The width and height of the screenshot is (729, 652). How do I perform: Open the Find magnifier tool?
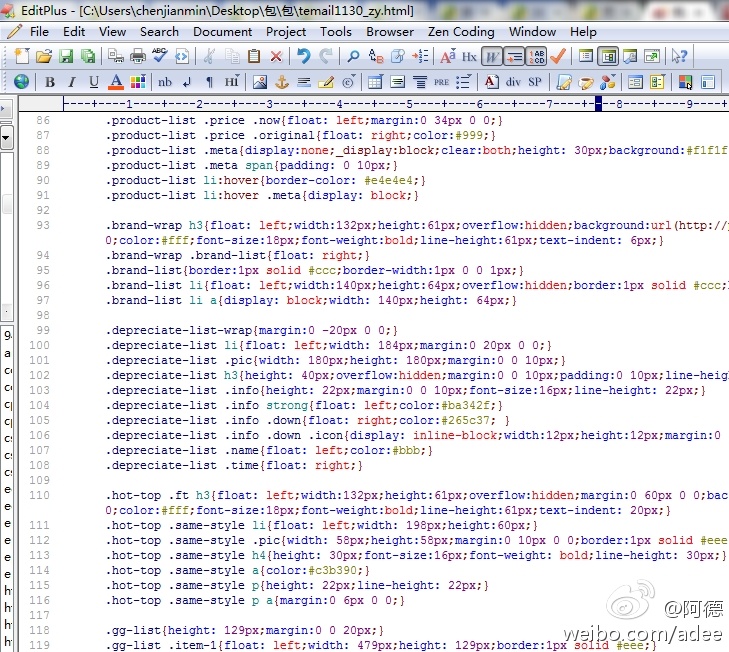(353, 56)
